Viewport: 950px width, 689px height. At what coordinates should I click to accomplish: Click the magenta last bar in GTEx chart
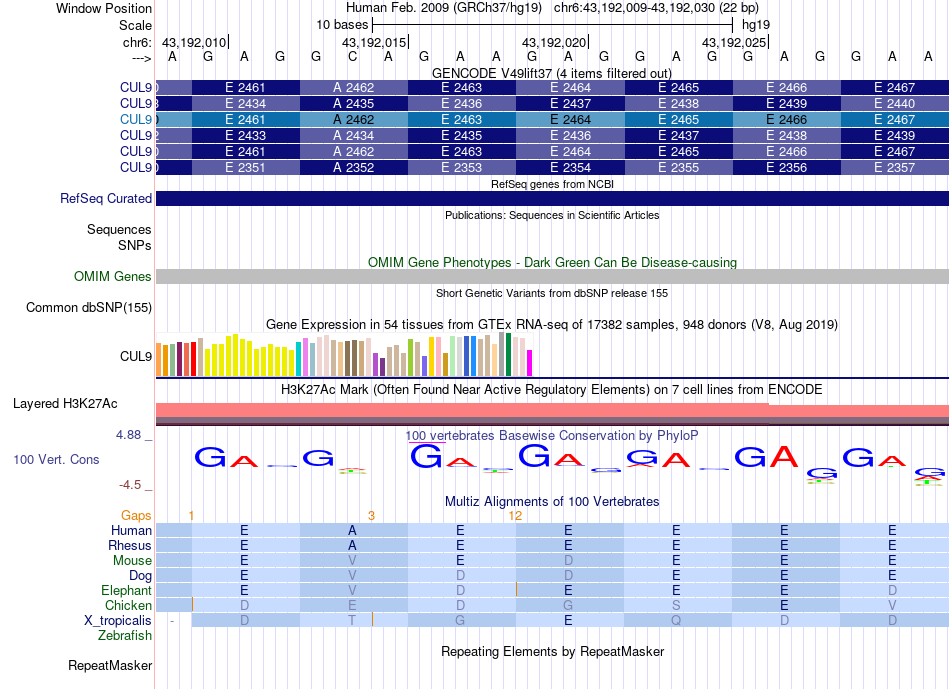pos(530,363)
